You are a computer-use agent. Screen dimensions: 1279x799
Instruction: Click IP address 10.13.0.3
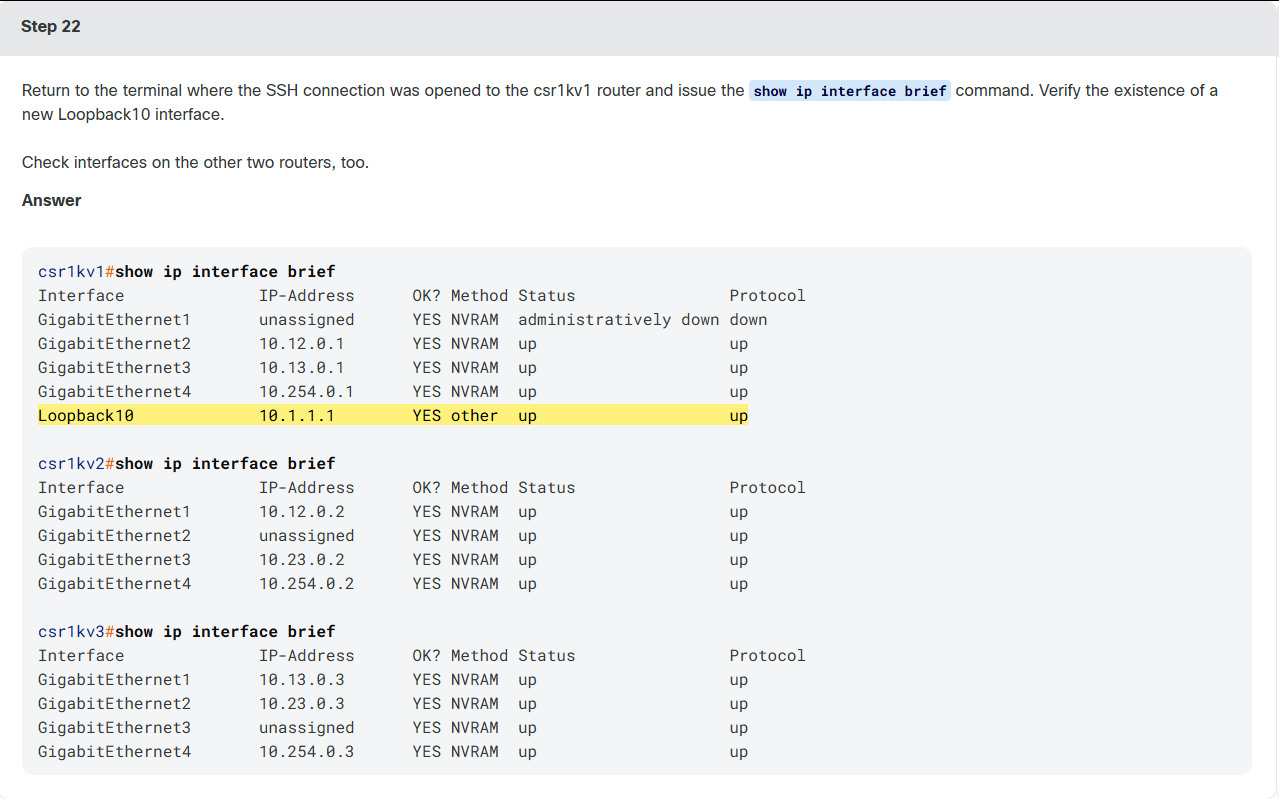[x=302, y=680]
